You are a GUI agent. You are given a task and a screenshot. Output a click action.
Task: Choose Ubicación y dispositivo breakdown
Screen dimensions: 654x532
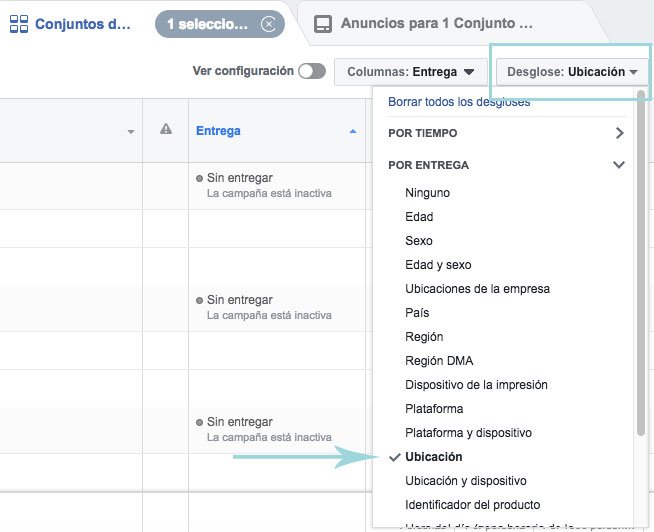(x=466, y=481)
